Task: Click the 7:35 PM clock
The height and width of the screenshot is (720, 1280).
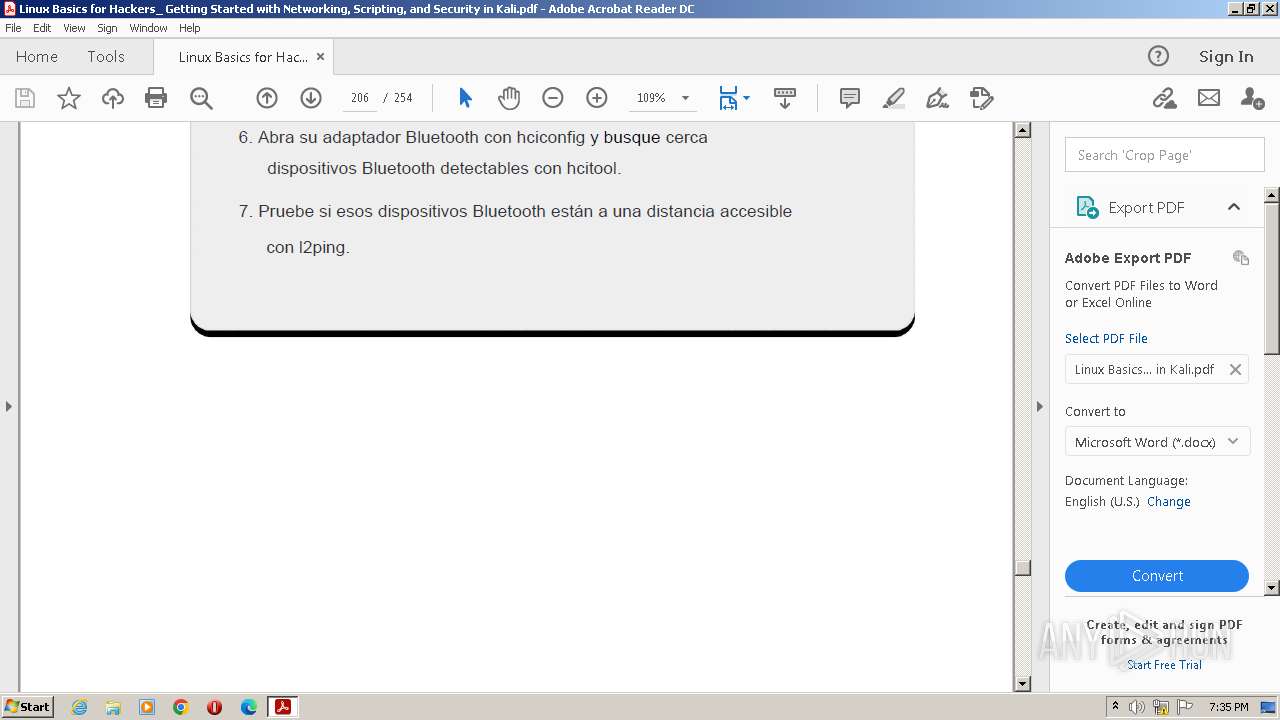Action: [1228, 707]
